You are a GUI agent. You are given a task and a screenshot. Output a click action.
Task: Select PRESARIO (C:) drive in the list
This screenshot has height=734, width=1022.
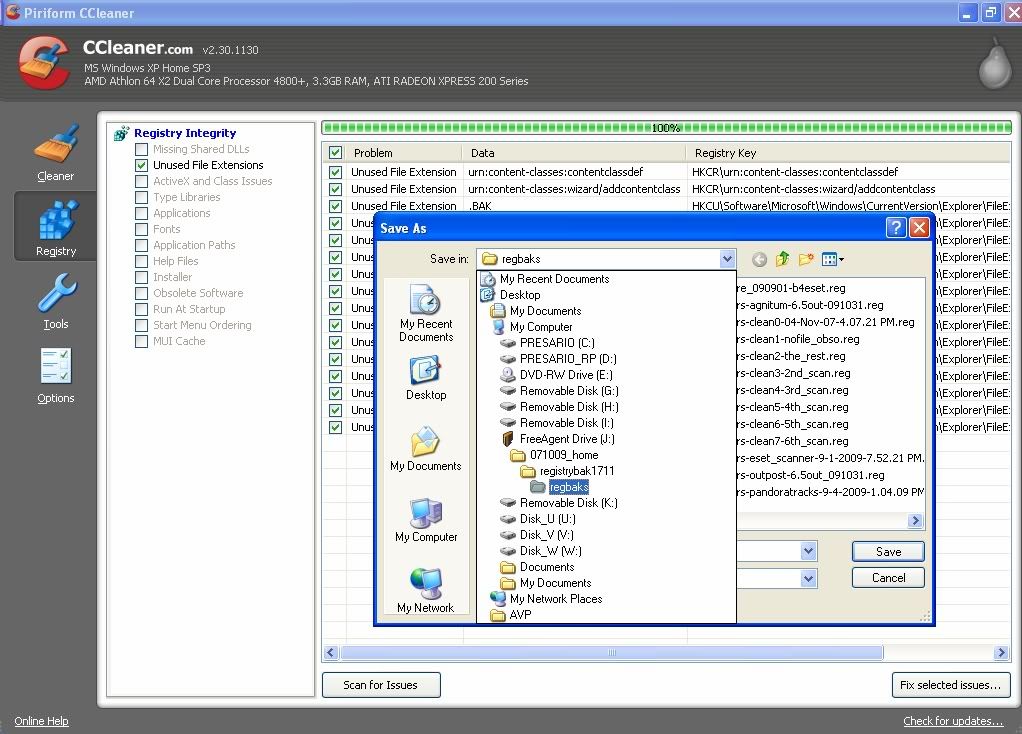[x=557, y=343]
